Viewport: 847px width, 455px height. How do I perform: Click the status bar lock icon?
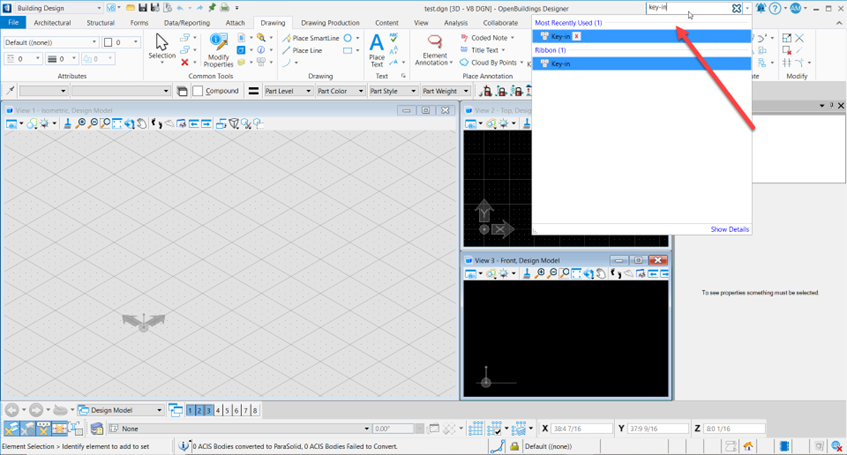click(515, 446)
